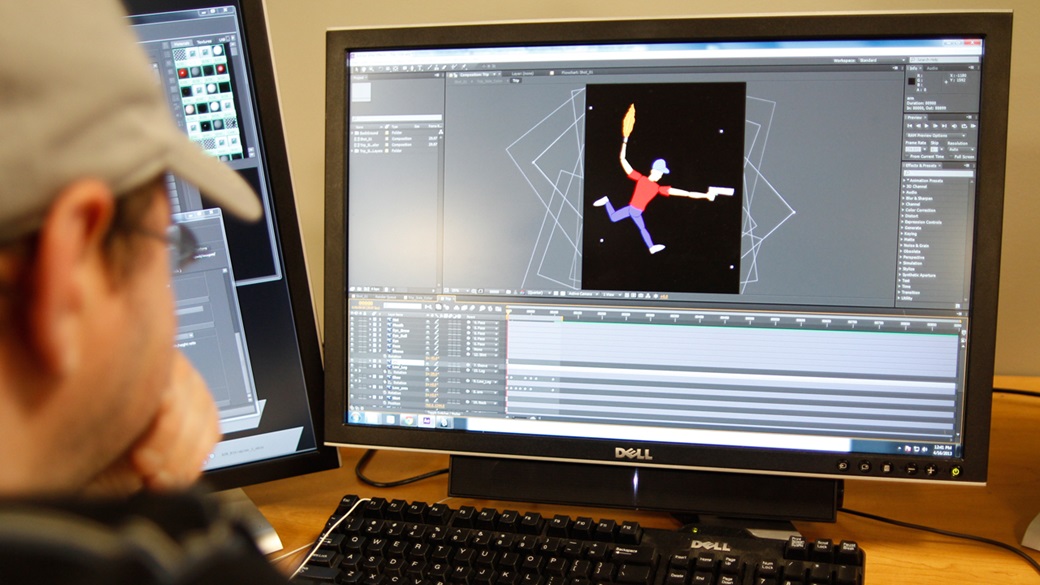This screenshot has width=1040, height=585.
Task: Open Chrome from the taskbar
Action: [x=409, y=420]
